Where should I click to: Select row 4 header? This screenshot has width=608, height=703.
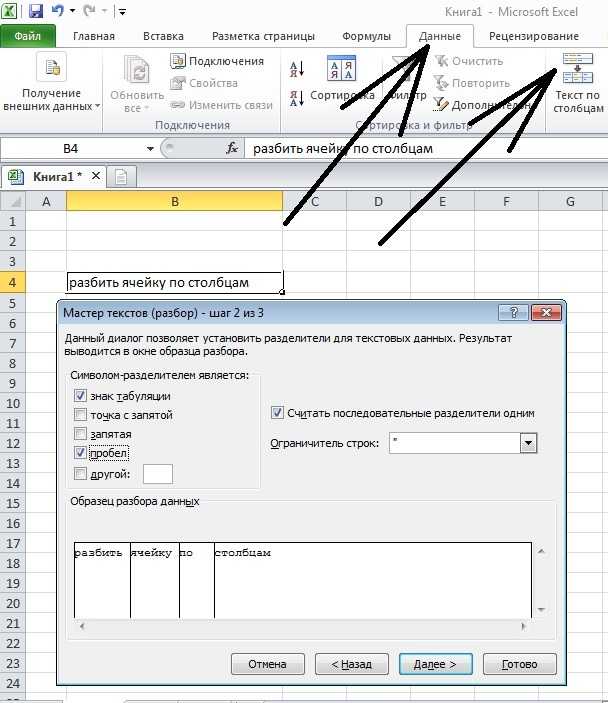click(x=13, y=282)
